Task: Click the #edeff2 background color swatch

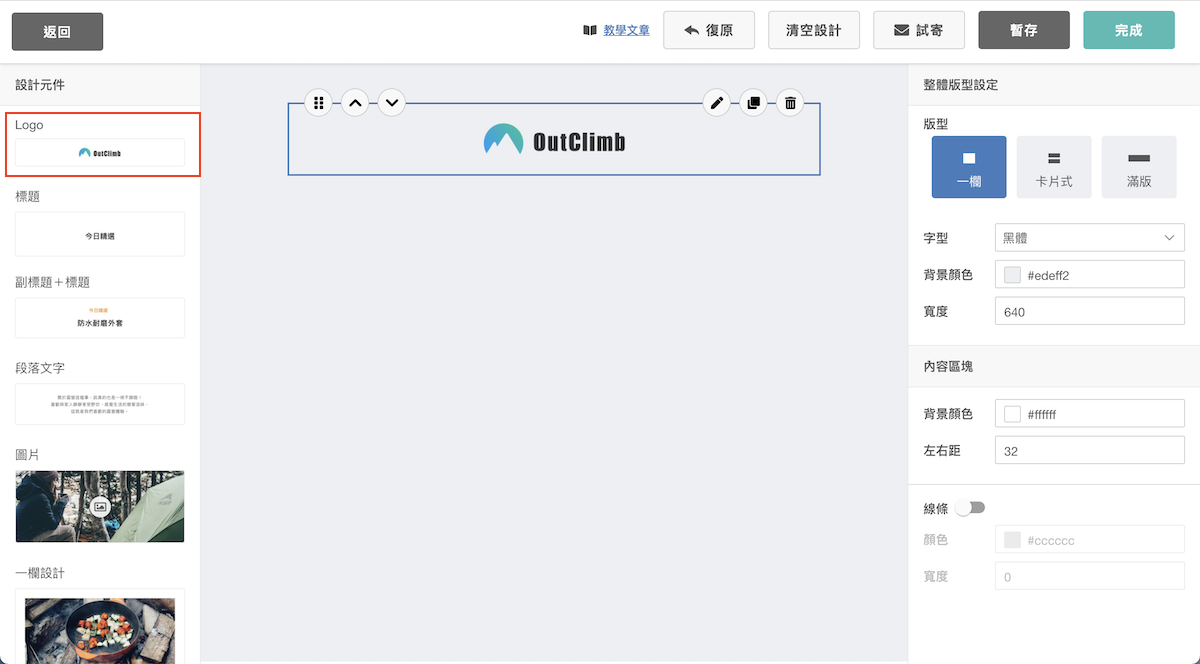Action: pyautogui.click(x=1012, y=275)
